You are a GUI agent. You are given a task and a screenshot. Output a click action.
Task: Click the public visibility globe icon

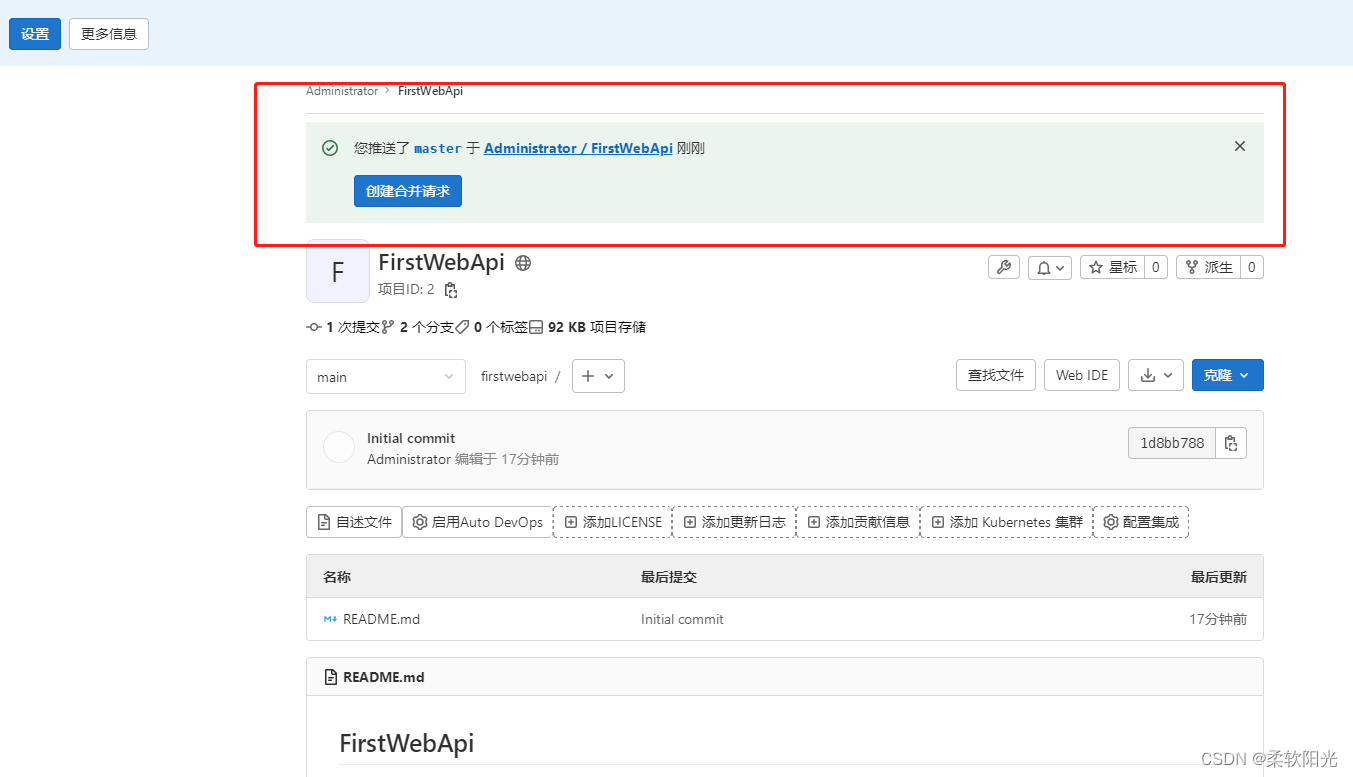click(x=523, y=263)
